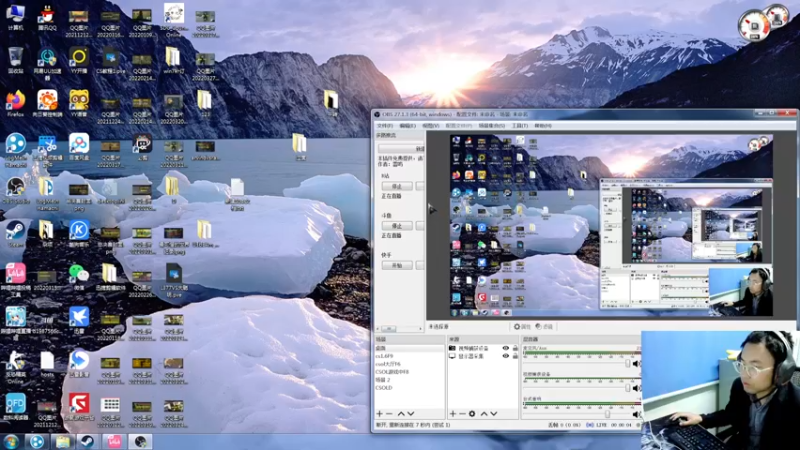
Task: Hide the 显示器采集 source with eye icon
Action: 505,356
